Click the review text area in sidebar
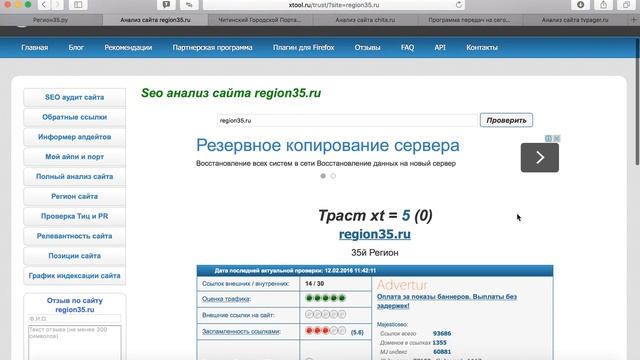The image size is (640, 360). point(75,342)
